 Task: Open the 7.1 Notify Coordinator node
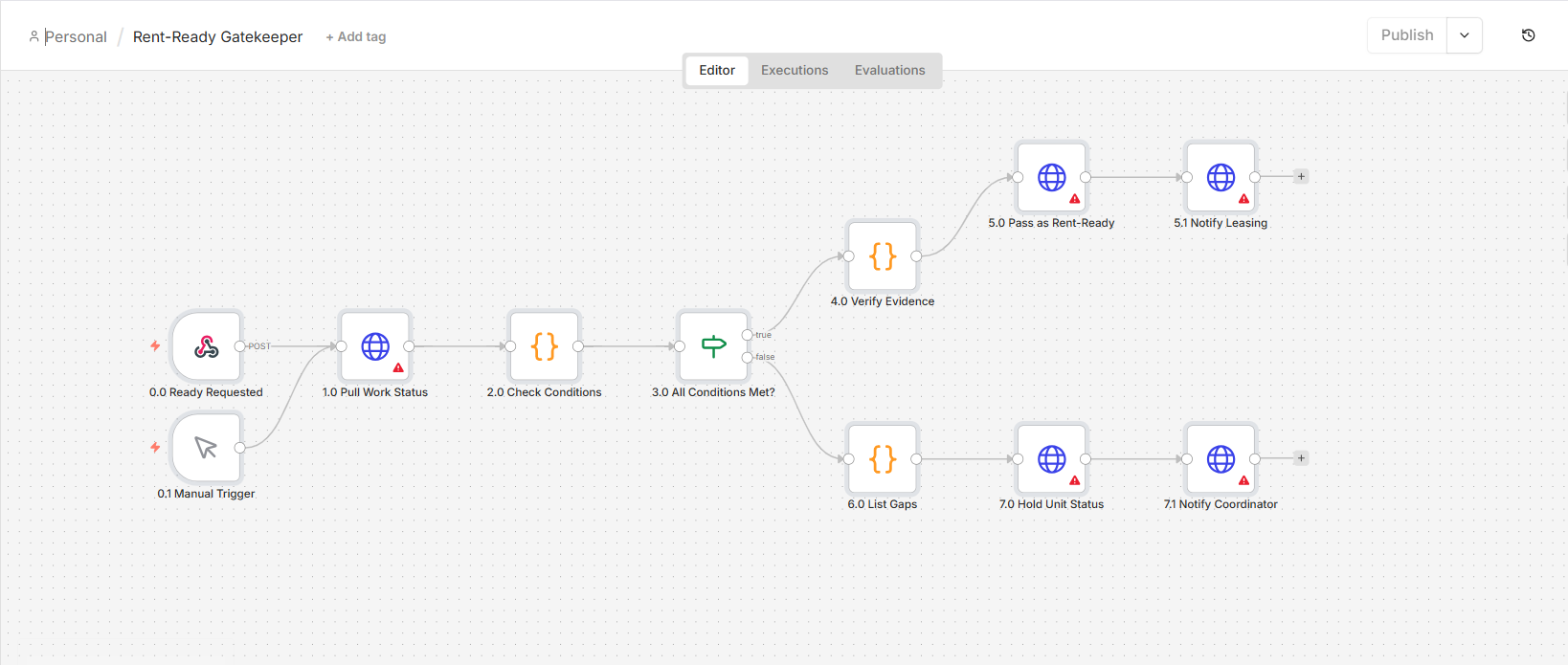(x=1221, y=459)
